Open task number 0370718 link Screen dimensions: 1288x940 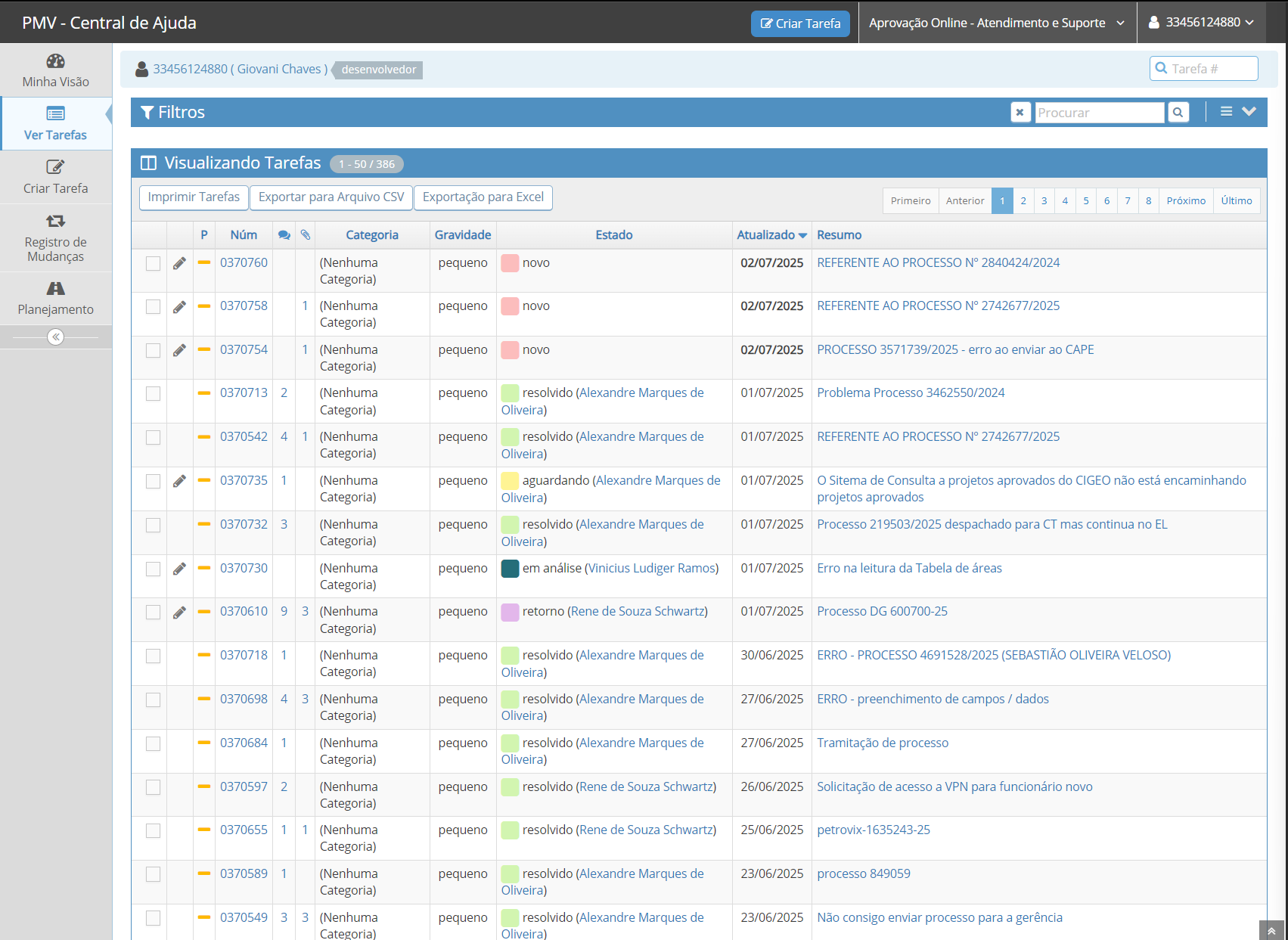244,656
